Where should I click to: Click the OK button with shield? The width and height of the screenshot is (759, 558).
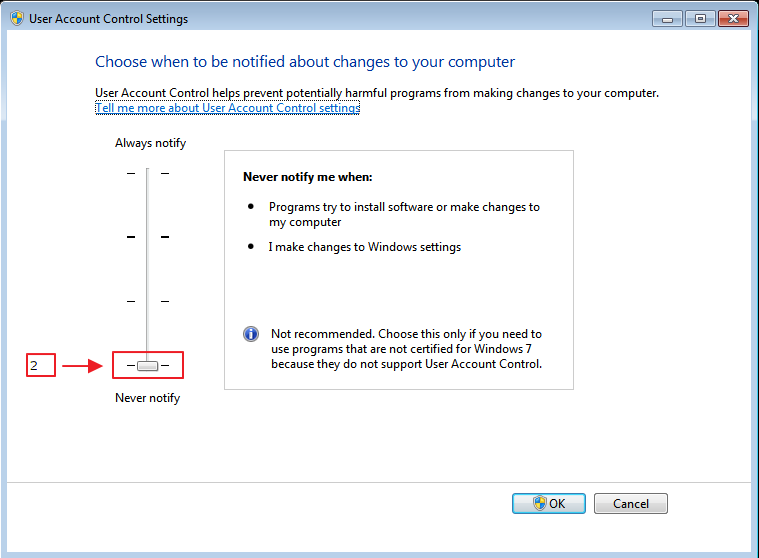(x=548, y=503)
